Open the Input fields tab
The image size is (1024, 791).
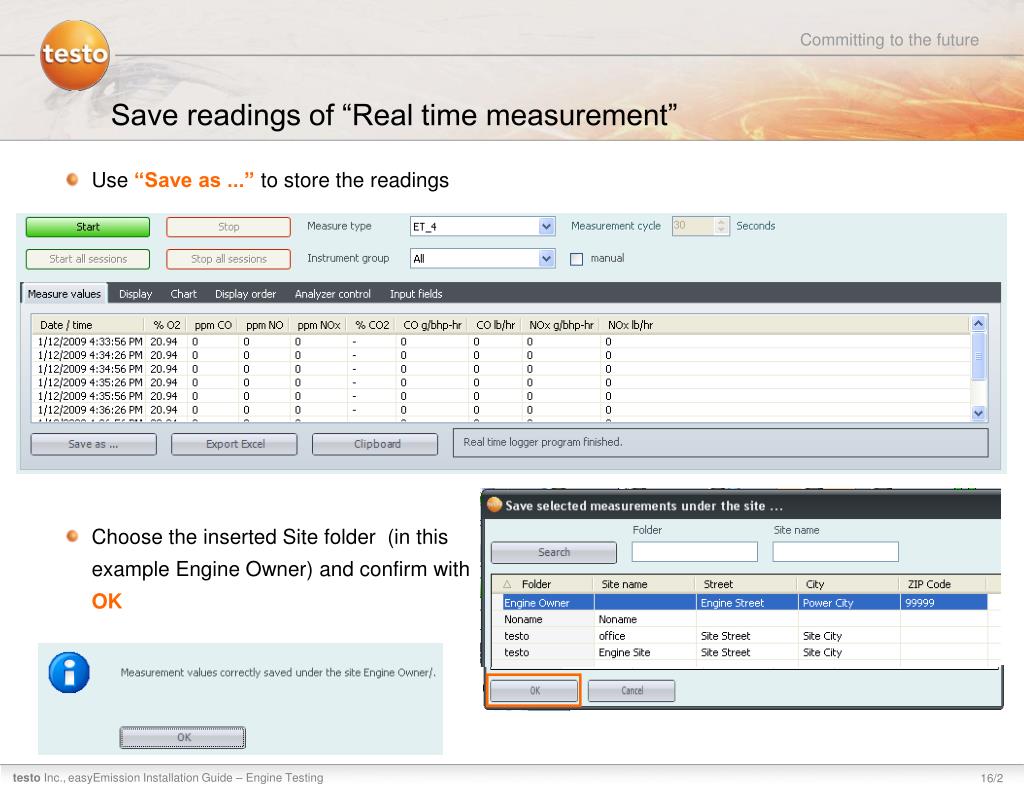pyautogui.click(x=416, y=294)
